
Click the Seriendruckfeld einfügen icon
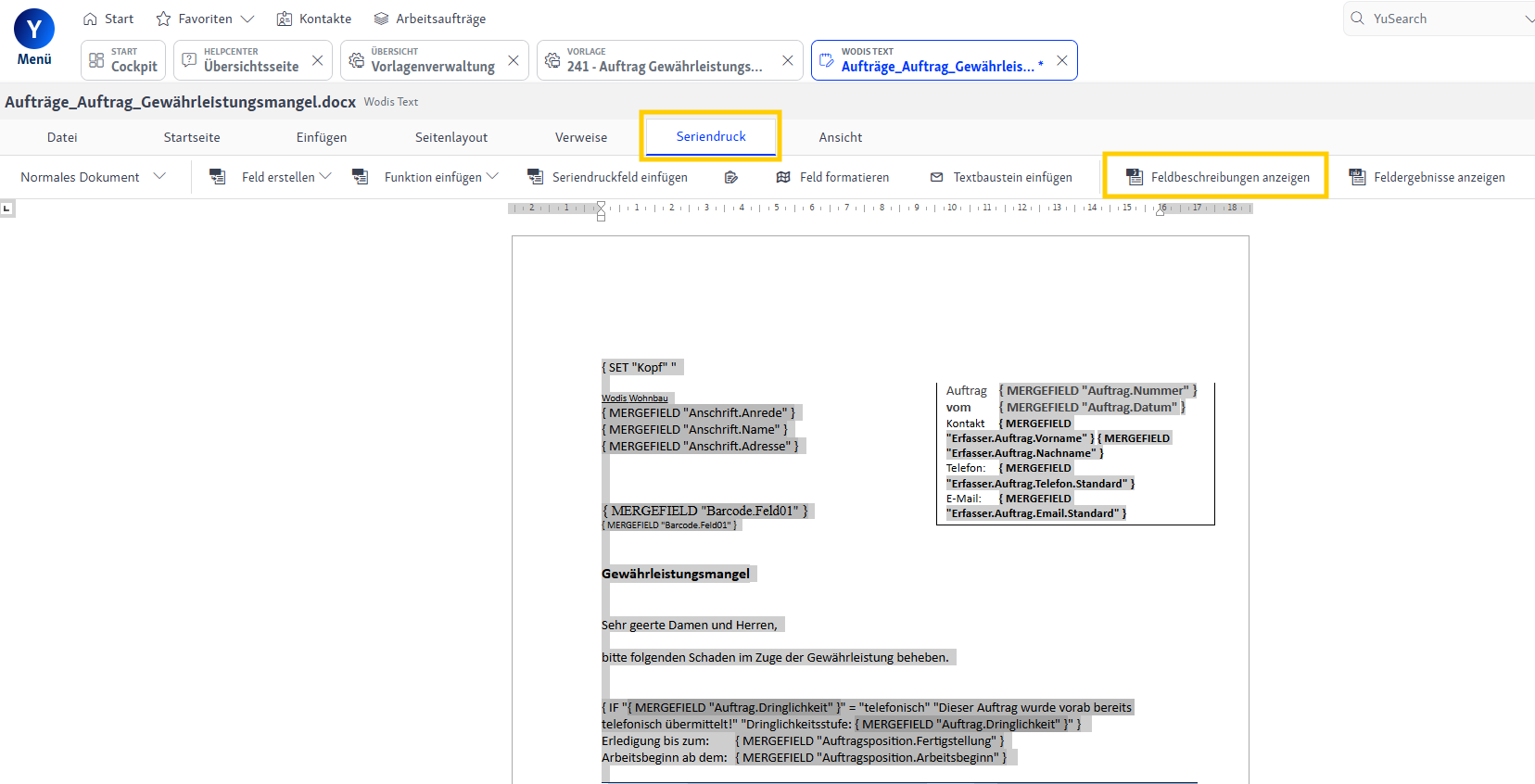click(x=535, y=176)
